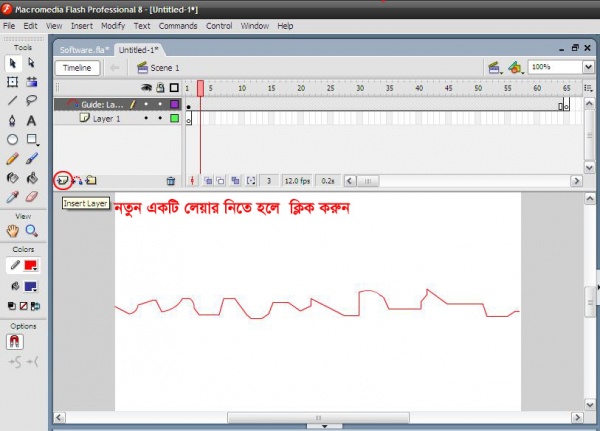Toggle lock dot of Layer 1

tap(160, 118)
